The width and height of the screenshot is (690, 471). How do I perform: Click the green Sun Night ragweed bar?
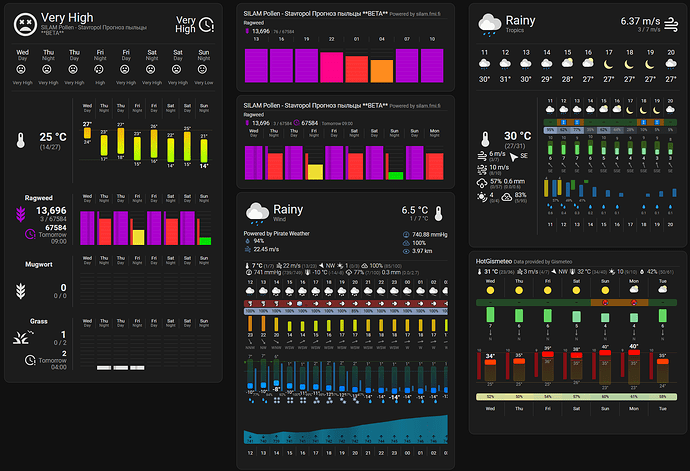(205, 241)
